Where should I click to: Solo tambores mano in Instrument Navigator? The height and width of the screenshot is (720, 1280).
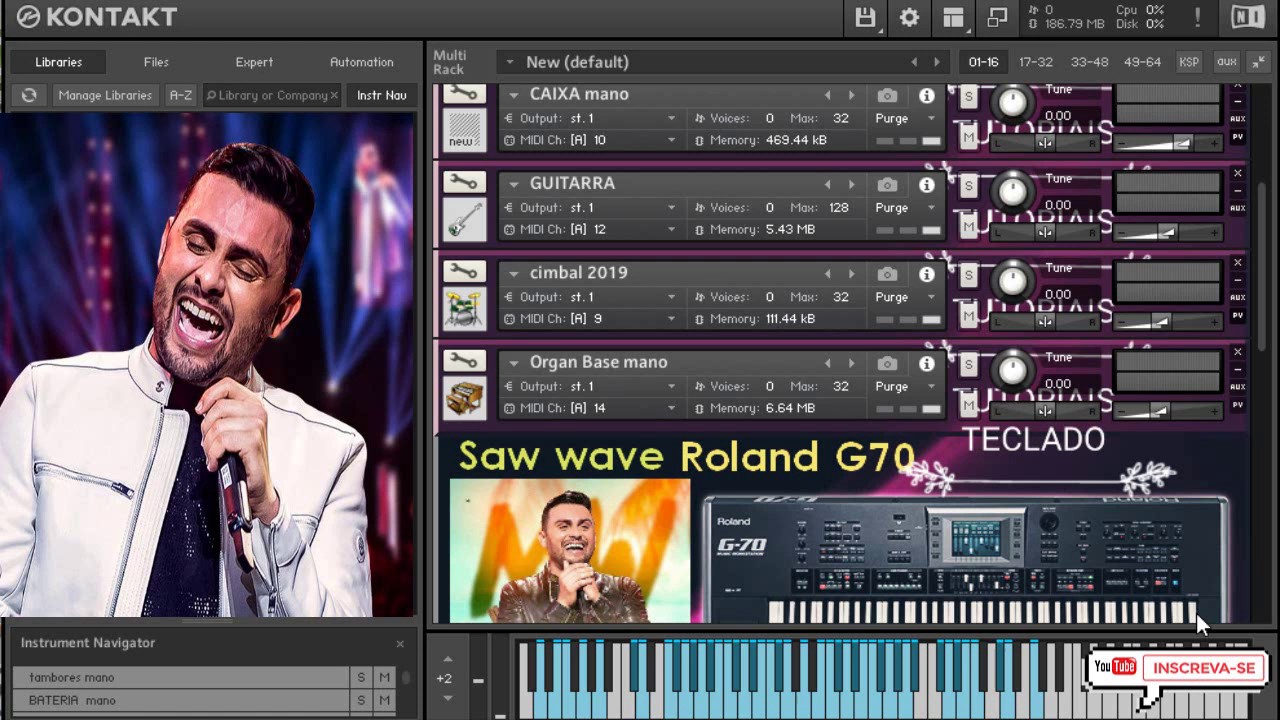[361, 677]
